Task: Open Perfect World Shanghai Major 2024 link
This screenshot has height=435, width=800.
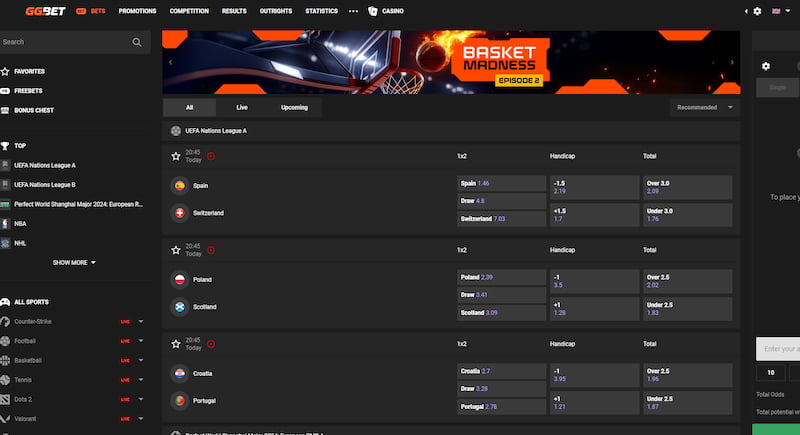Action: coord(79,204)
